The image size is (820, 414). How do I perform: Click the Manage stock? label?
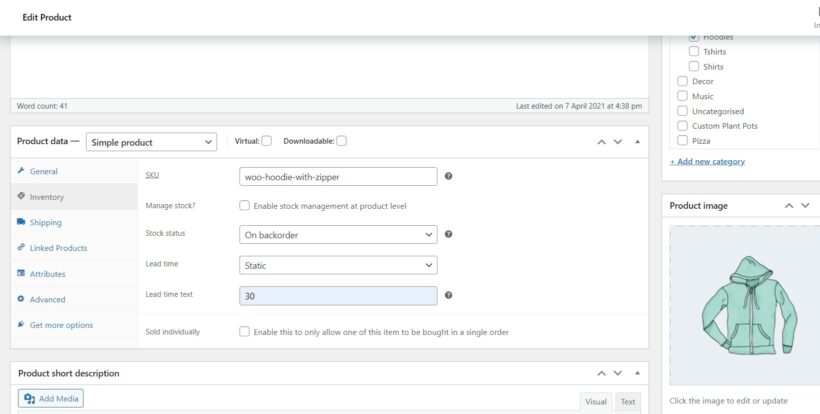(x=170, y=205)
